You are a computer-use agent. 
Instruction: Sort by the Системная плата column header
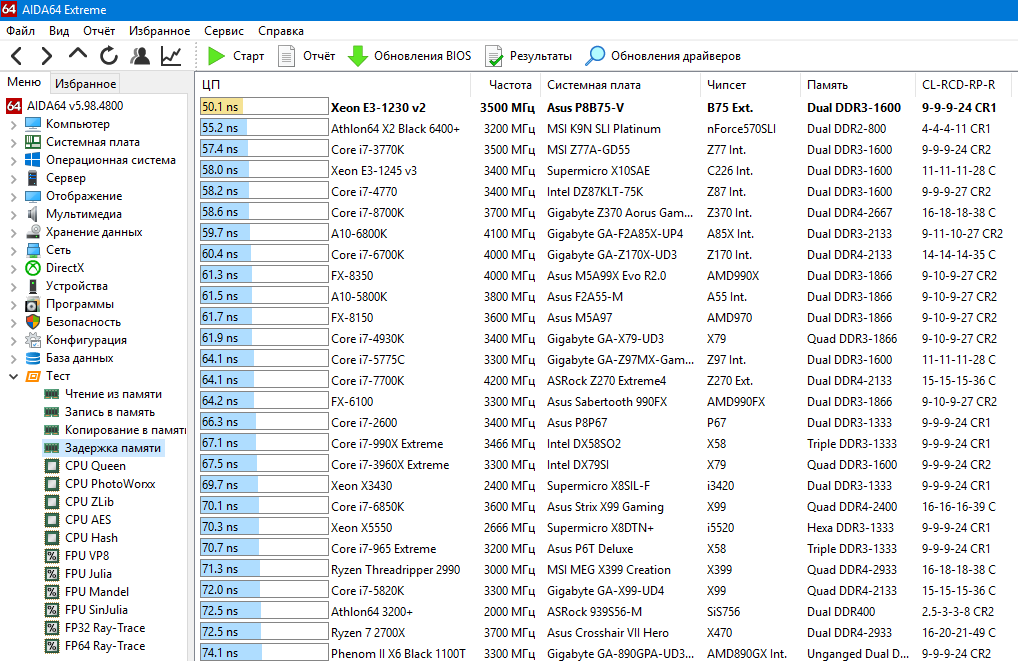point(620,84)
